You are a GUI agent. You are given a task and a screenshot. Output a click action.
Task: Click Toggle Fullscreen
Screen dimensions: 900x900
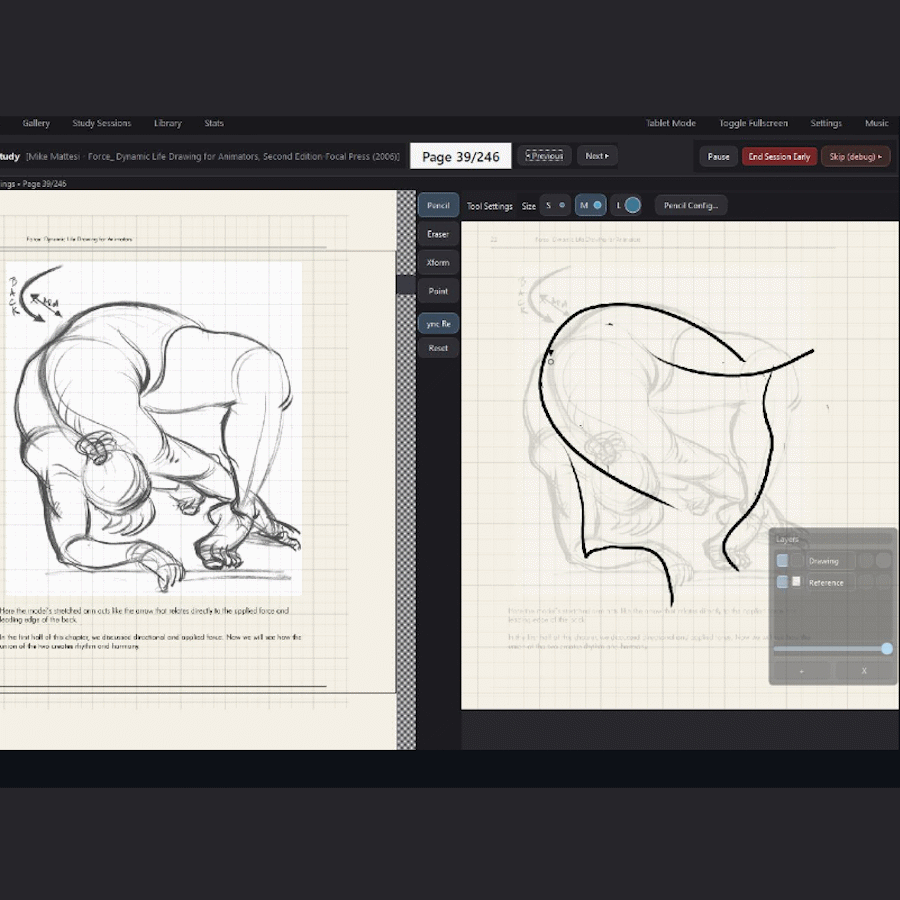pos(753,123)
